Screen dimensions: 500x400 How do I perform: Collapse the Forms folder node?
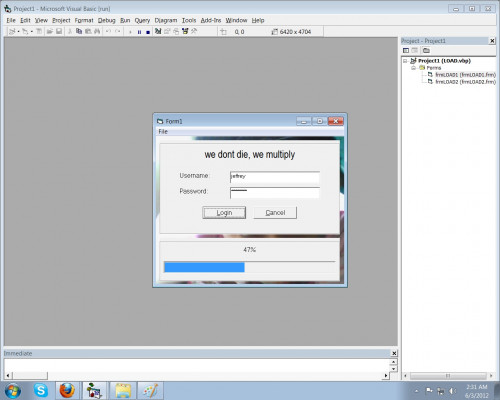tap(414, 68)
